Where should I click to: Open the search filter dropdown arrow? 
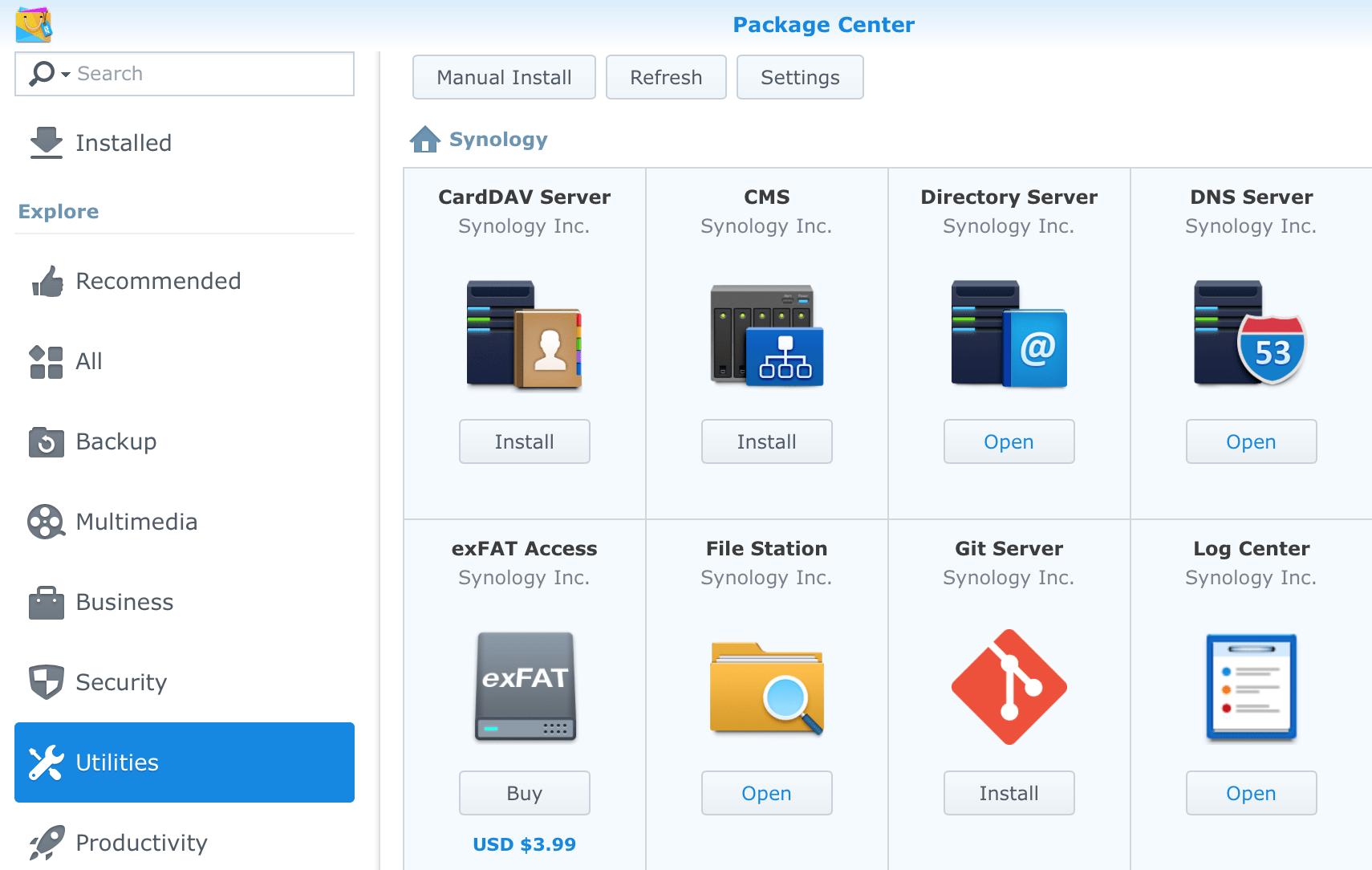click(x=66, y=75)
